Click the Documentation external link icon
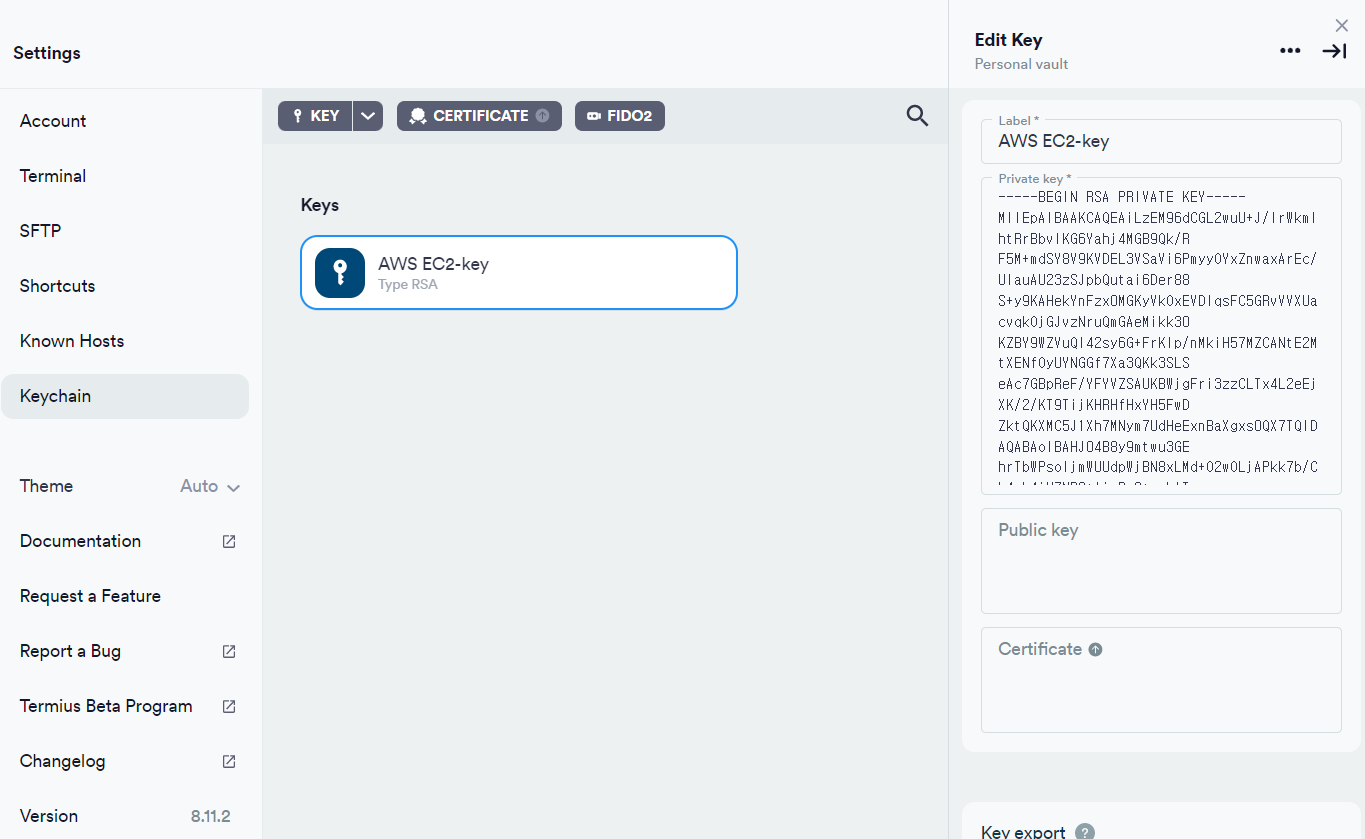Screen dimensions: 1365x839 click(229, 541)
